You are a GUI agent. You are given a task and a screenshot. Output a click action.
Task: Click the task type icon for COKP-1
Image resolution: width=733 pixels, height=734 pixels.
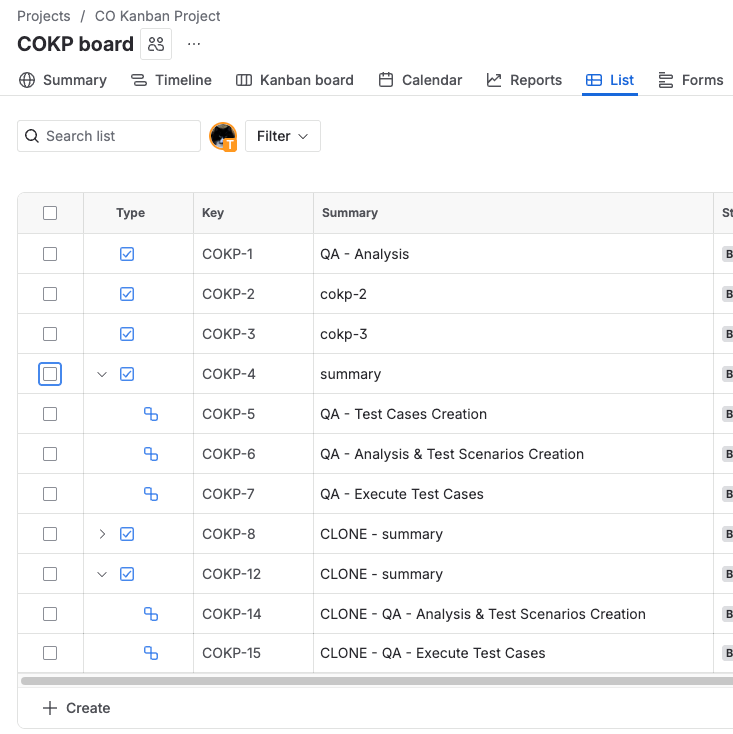(x=127, y=254)
